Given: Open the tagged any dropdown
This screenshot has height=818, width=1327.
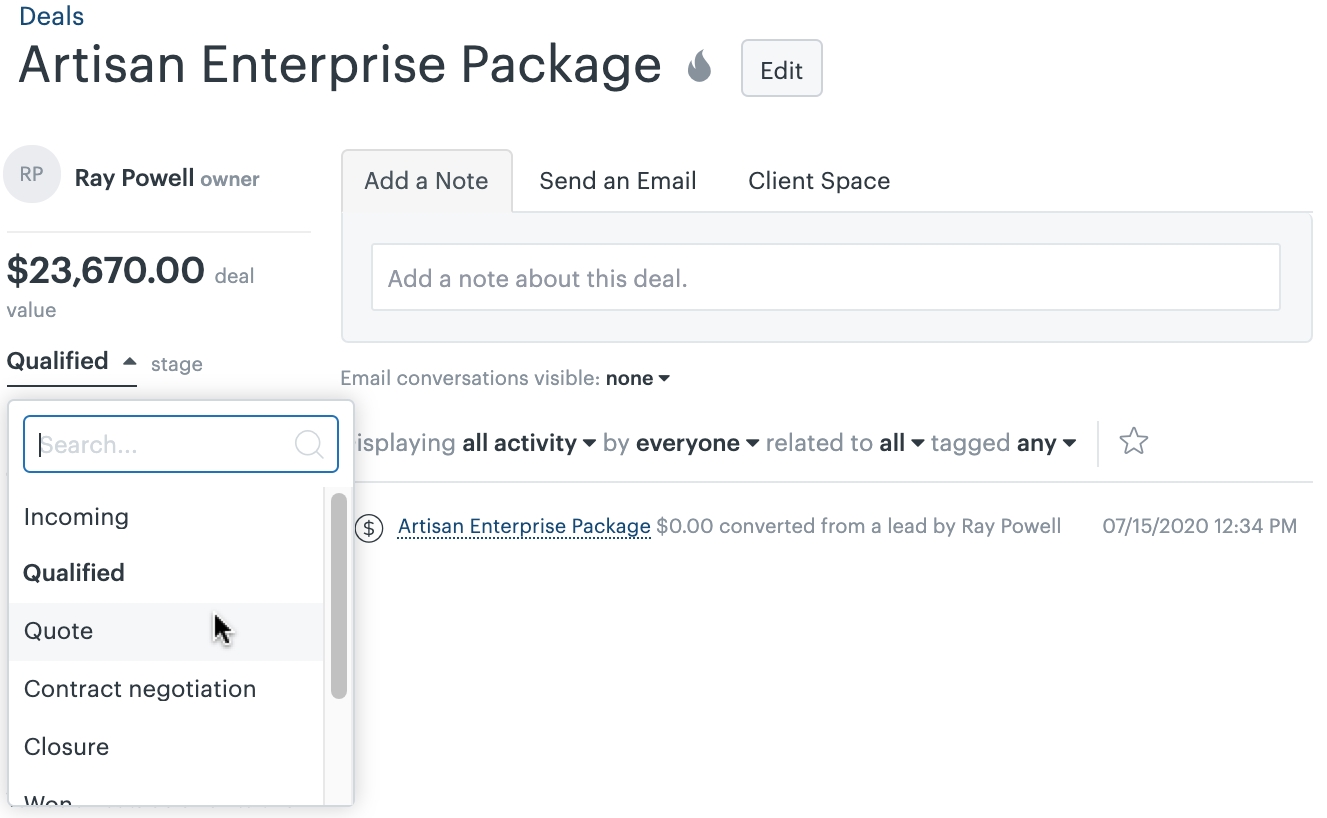Looking at the screenshot, I should pyautogui.click(x=1046, y=443).
